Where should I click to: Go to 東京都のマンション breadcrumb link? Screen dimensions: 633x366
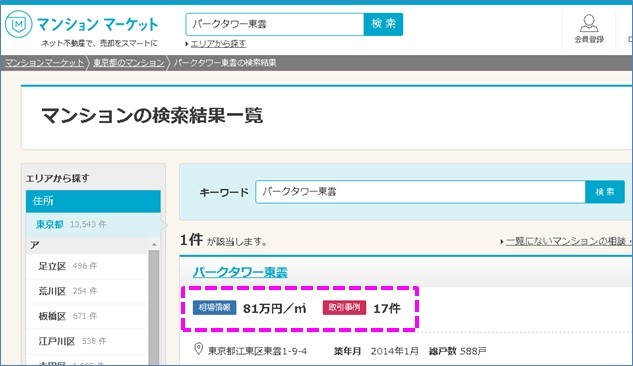click(128, 63)
